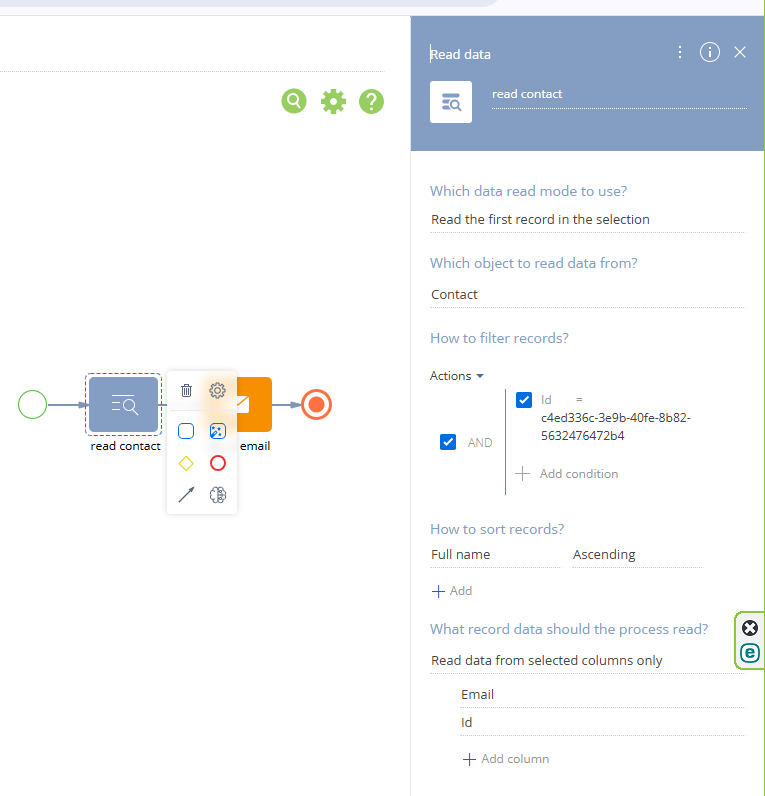
Task: Uncheck the Id filter condition checkbox
Action: click(x=524, y=400)
